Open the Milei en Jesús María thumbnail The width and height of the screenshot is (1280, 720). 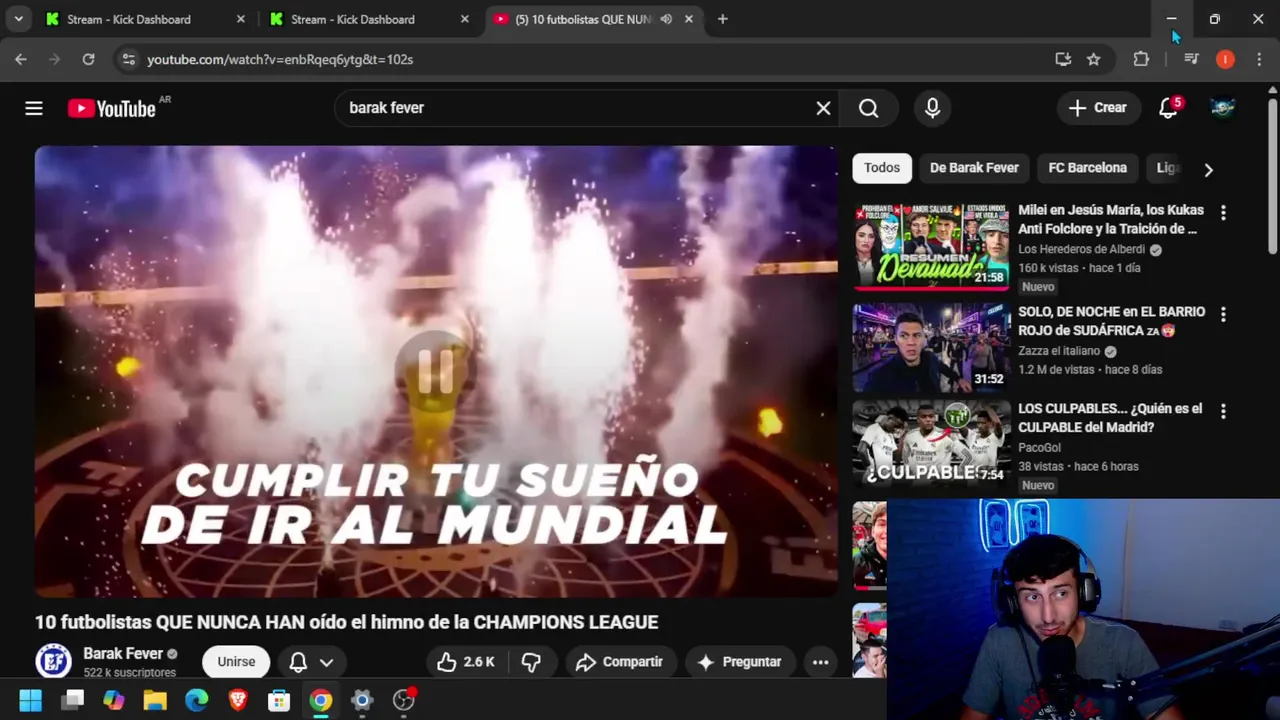(x=931, y=246)
